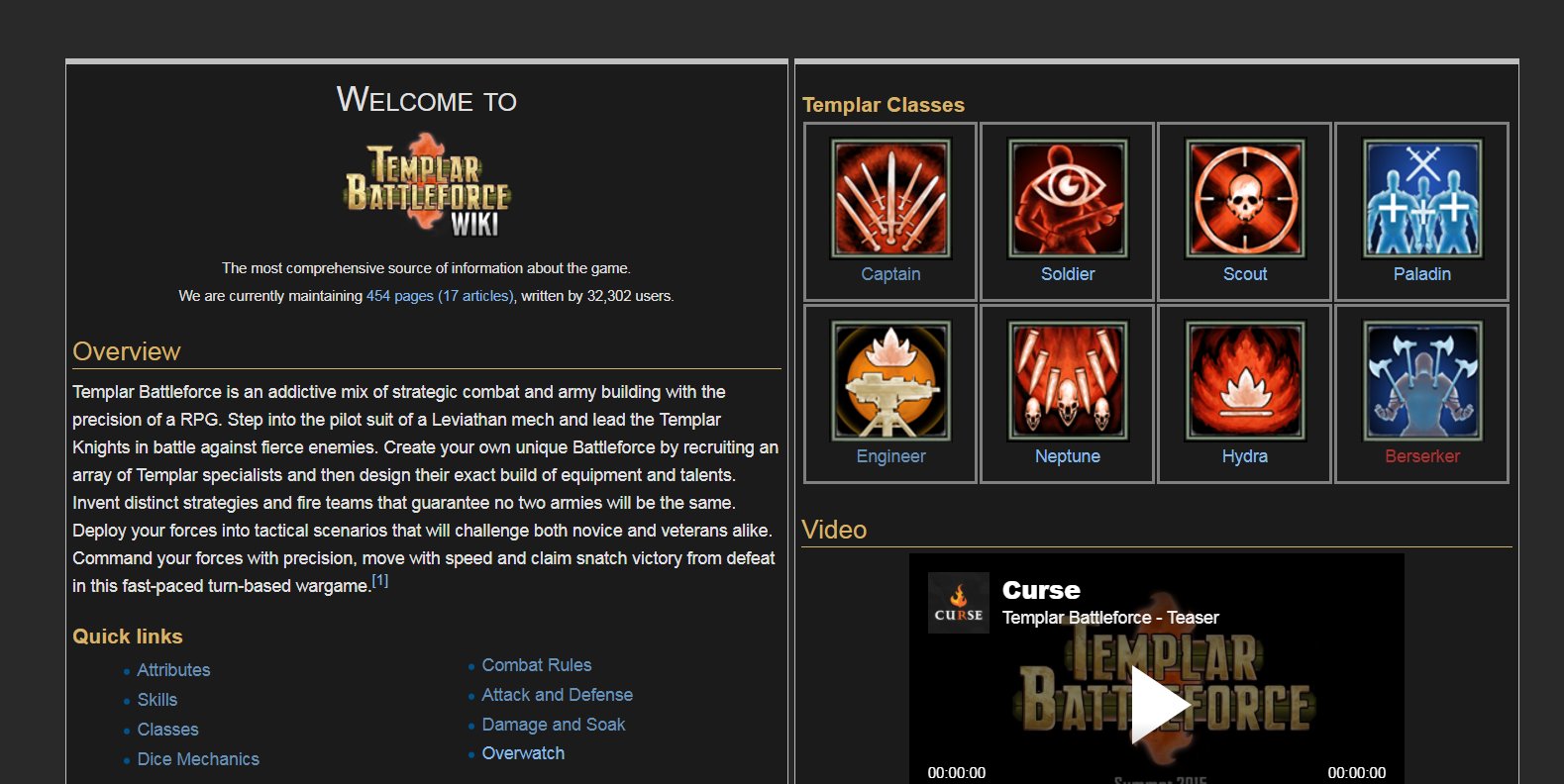Open the Hydra flame icon
1564x784 pixels.
1245,380
